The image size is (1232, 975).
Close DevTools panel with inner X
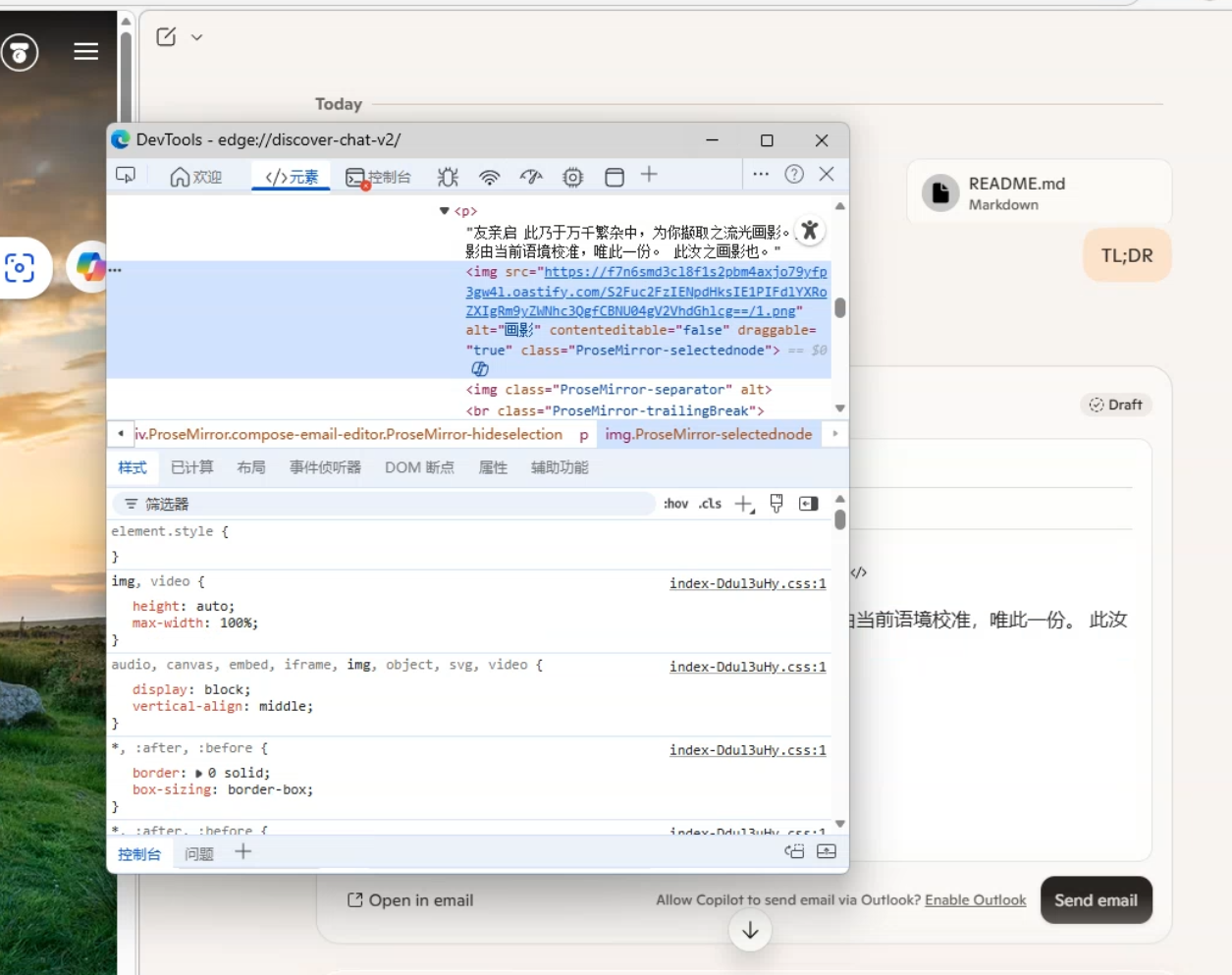[x=827, y=174]
